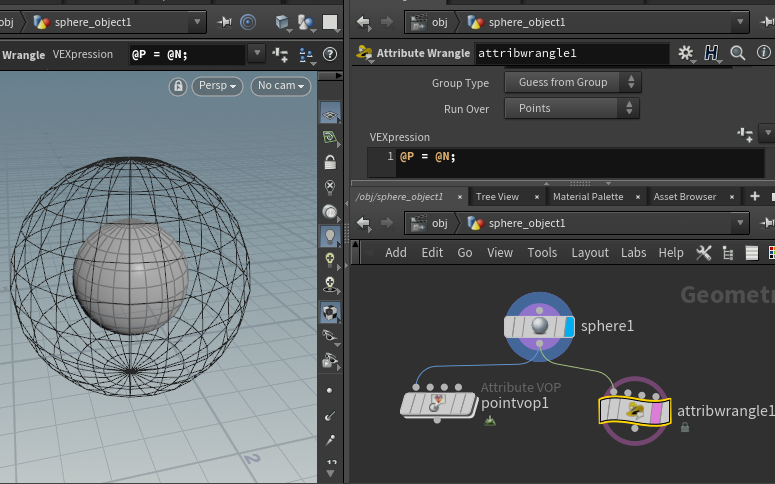Click the forward arrow in the parameter pane
The width and height of the screenshot is (775, 484).
[x=387, y=22]
